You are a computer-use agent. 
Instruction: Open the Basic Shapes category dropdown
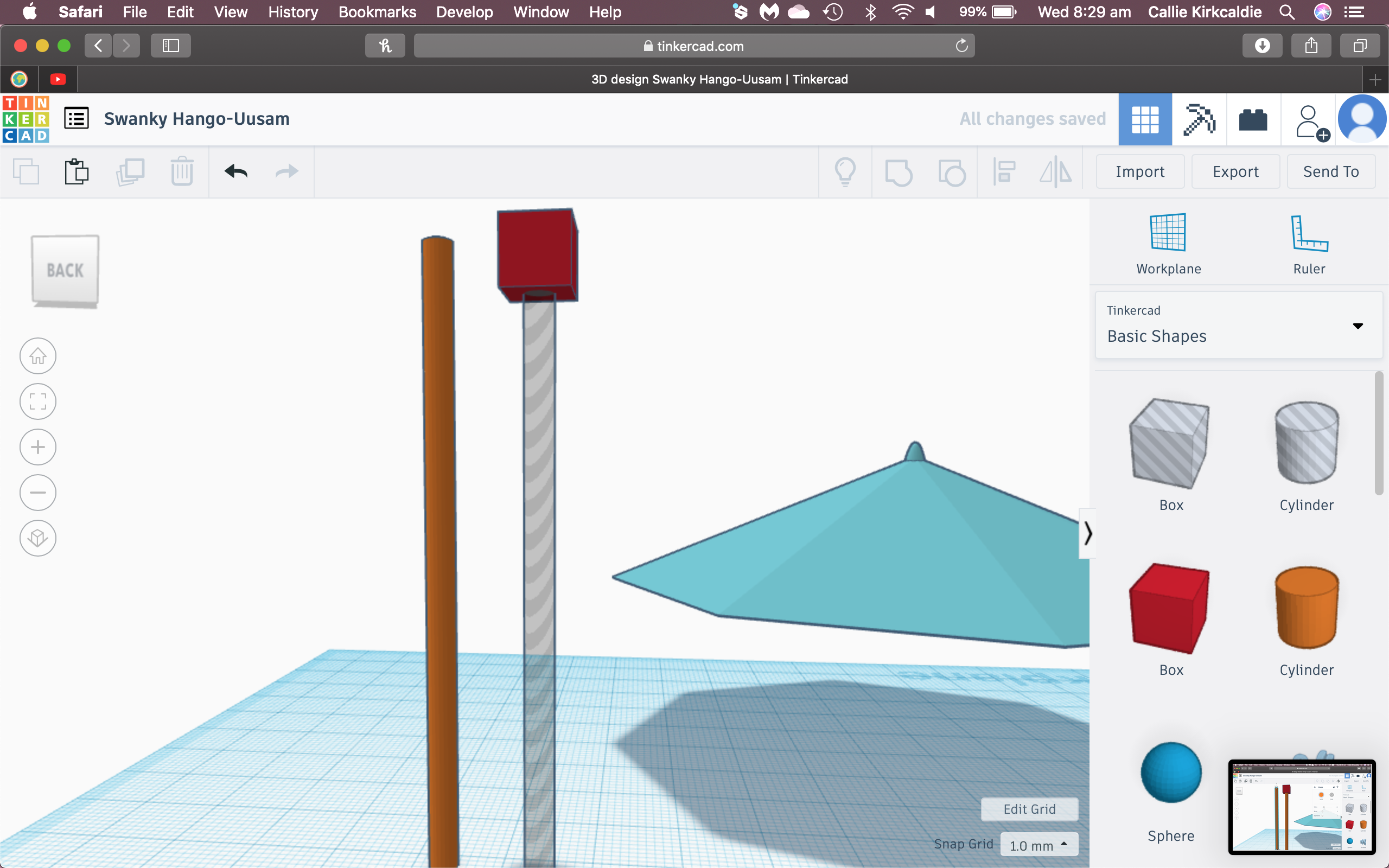1239,325
